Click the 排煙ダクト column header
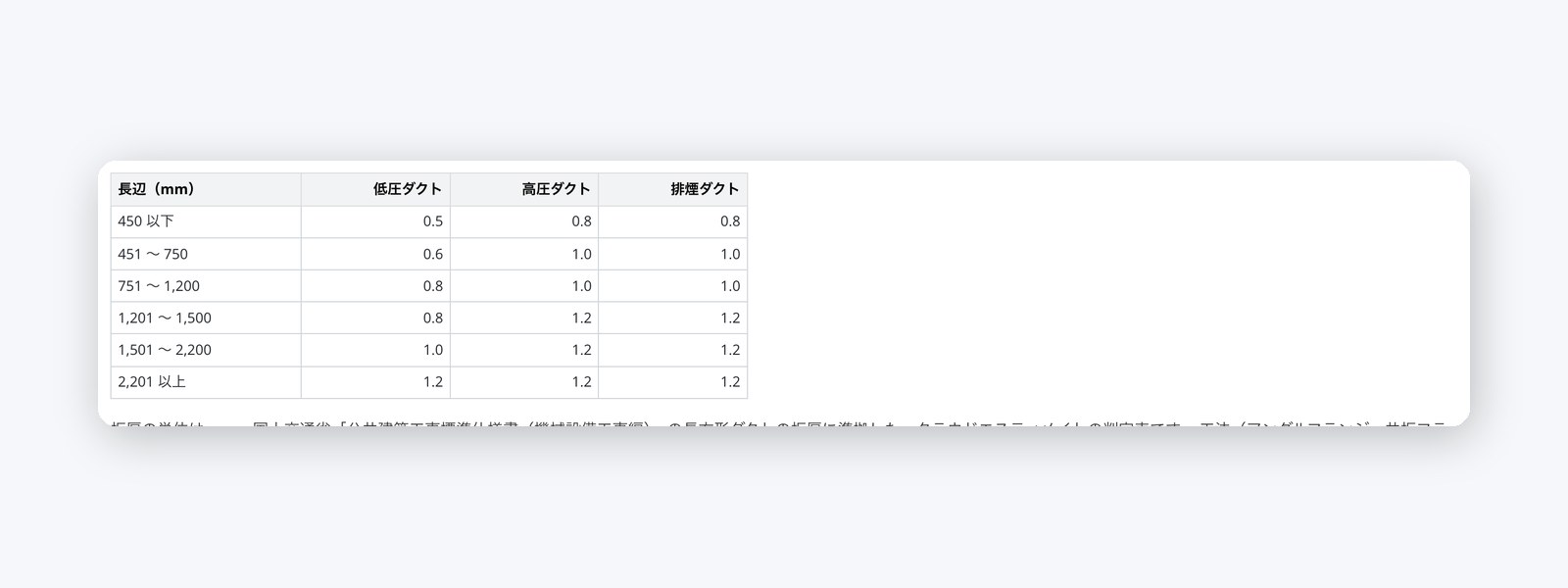This screenshot has height=588, width=1568. click(x=673, y=190)
